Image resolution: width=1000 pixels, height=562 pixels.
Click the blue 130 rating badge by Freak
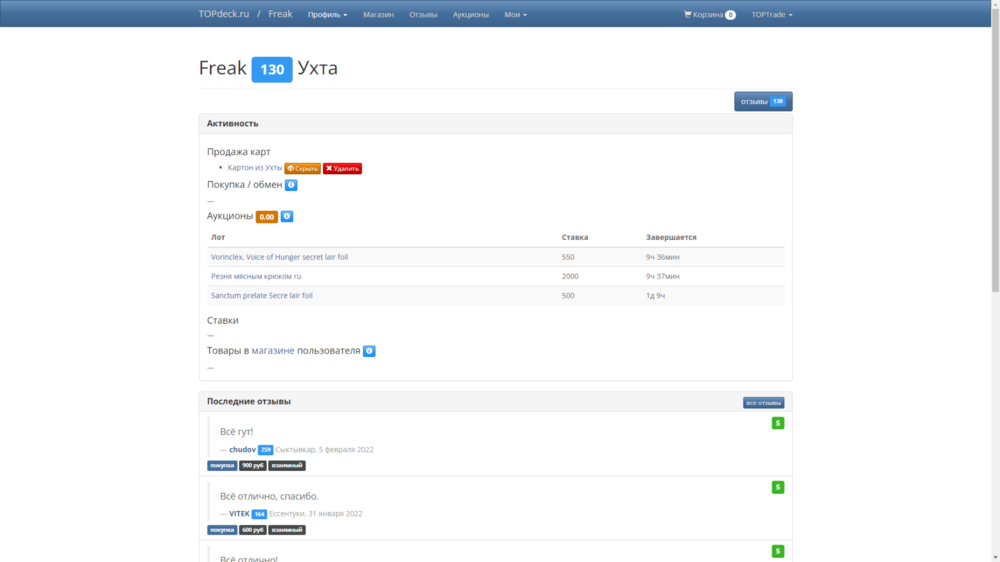pos(272,69)
